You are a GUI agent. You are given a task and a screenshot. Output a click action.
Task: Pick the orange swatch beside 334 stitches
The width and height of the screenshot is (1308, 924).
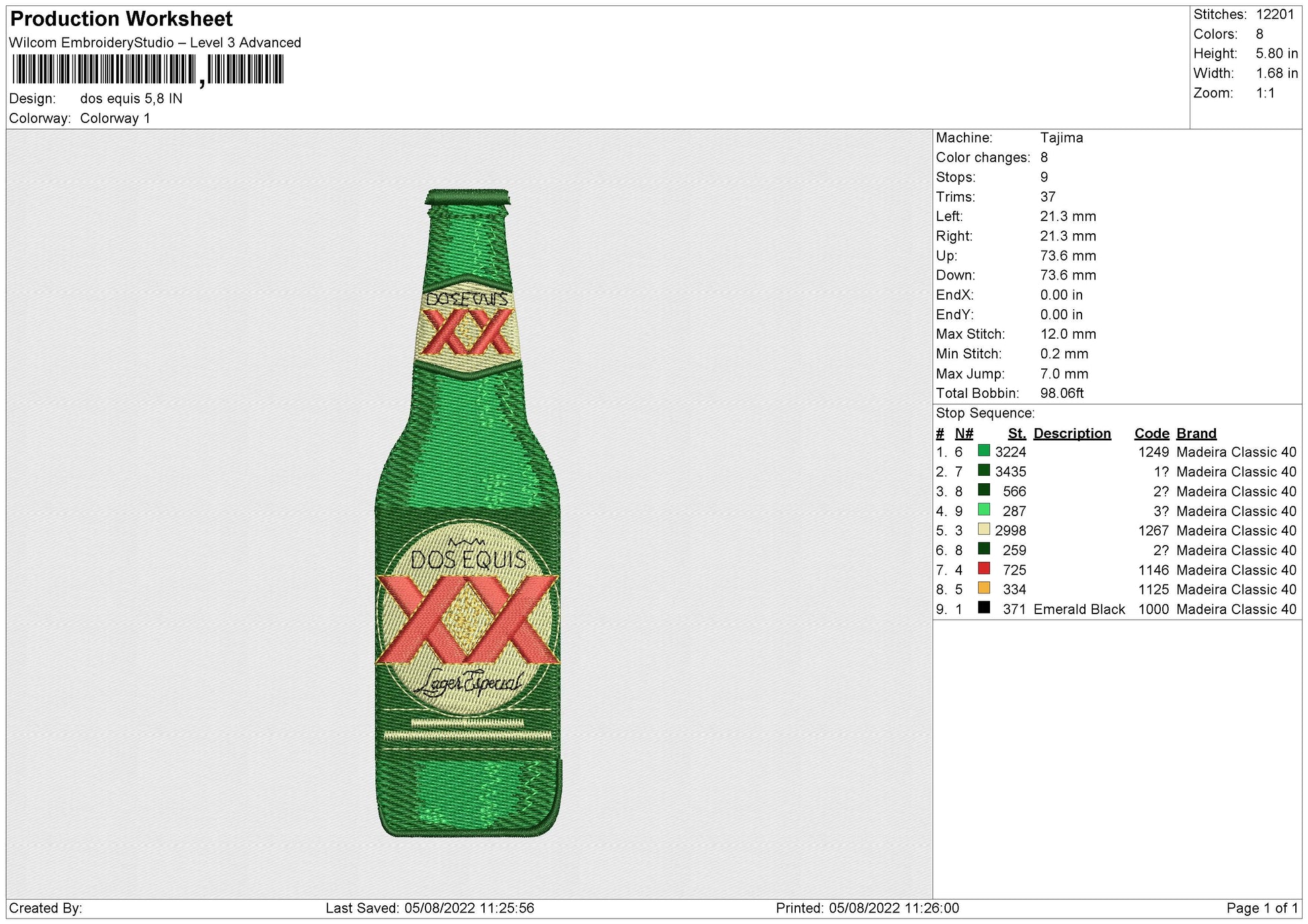(x=984, y=588)
